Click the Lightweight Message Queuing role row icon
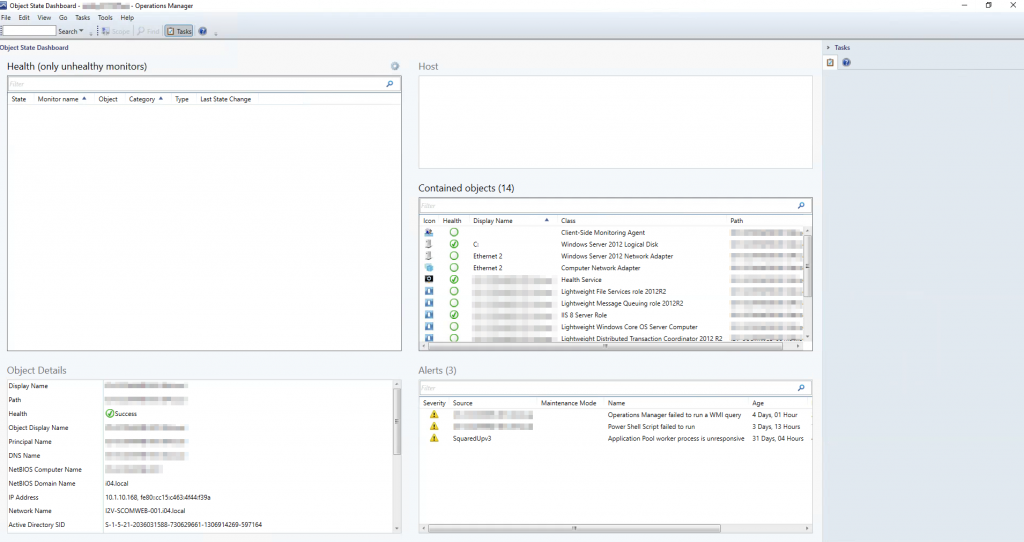This screenshot has height=542, width=1024. 429,303
